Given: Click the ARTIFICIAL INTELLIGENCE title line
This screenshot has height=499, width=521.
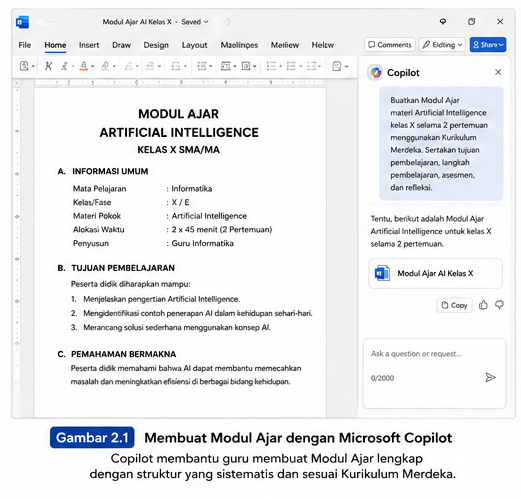Looking at the screenshot, I should pos(179,133).
